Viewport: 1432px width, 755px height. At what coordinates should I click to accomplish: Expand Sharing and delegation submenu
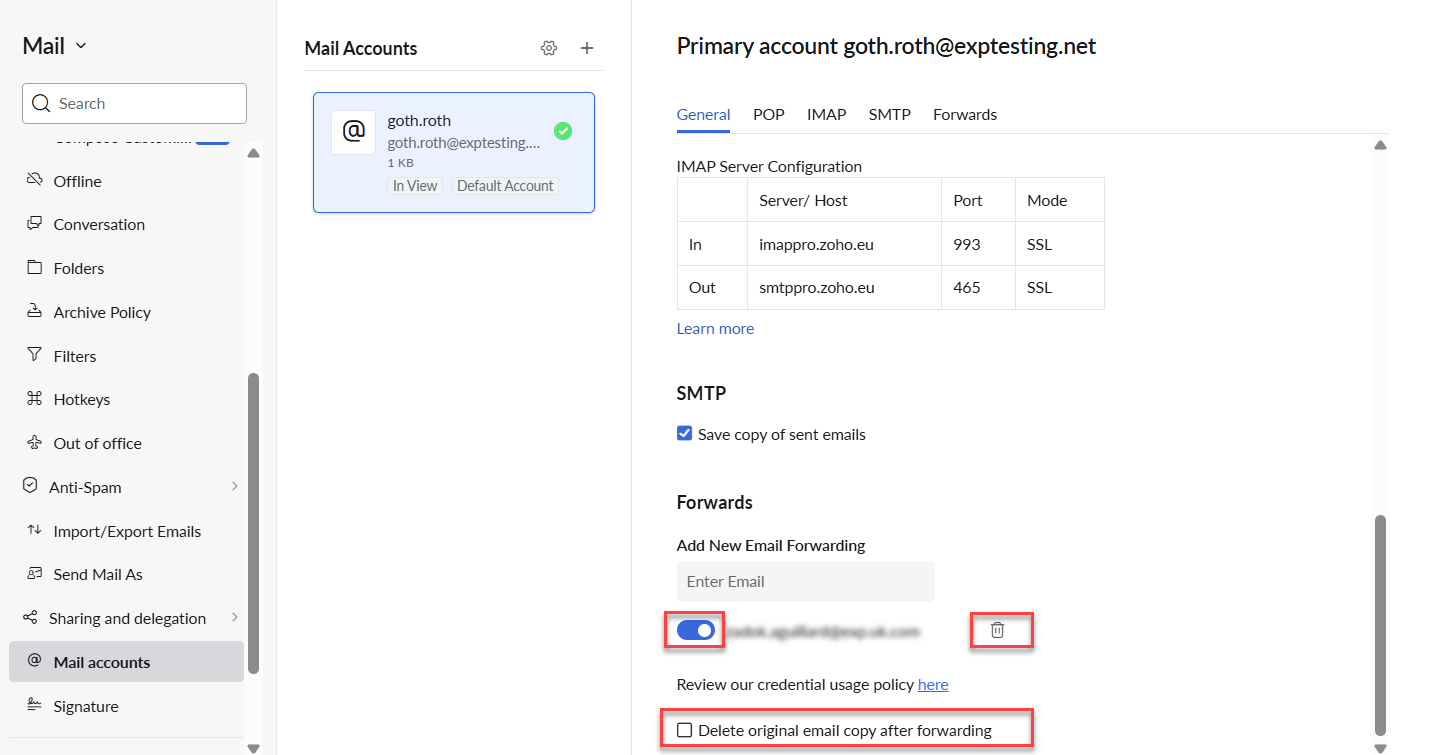click(x=235, y=618)
